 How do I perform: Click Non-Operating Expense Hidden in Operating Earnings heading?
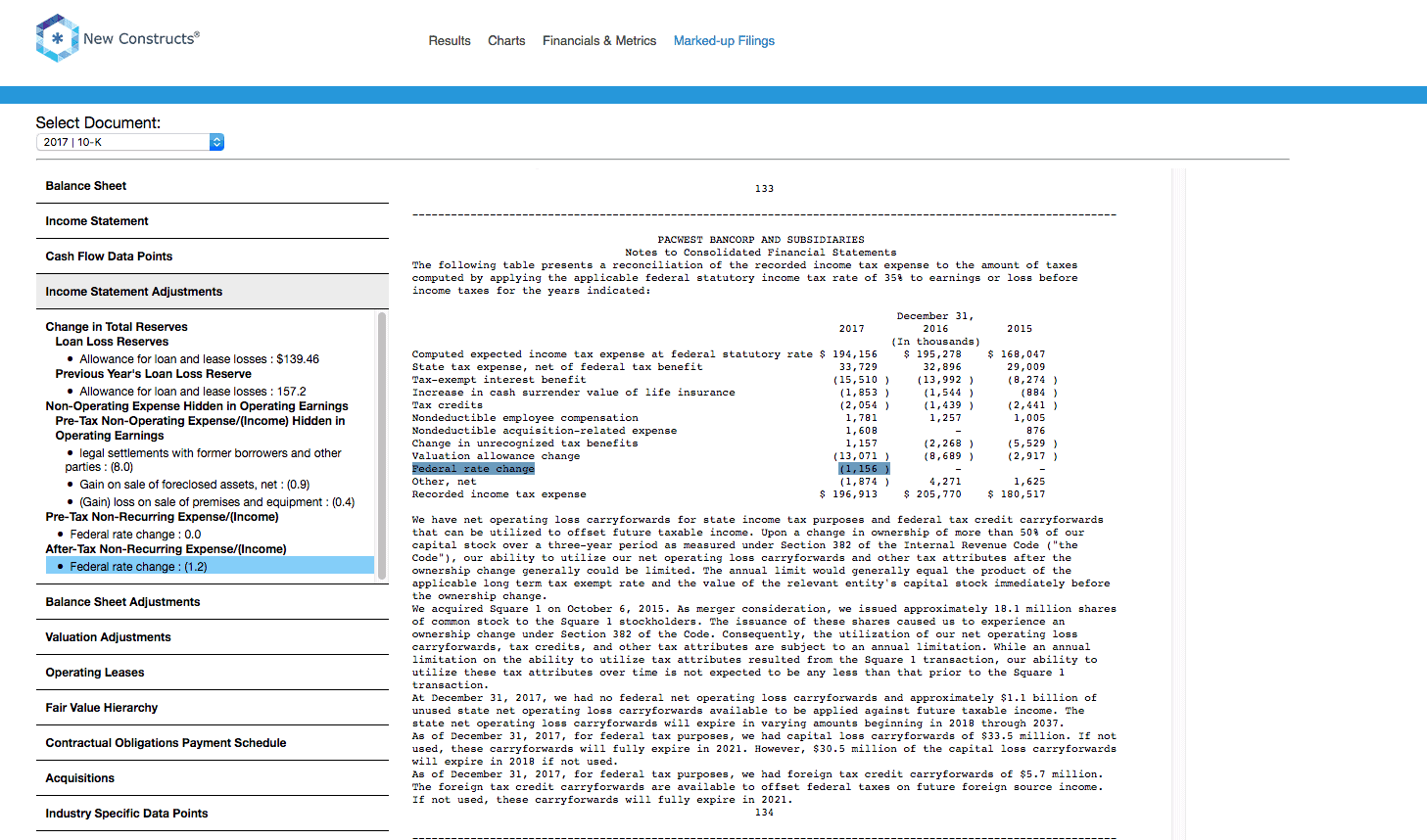(197, 406)
